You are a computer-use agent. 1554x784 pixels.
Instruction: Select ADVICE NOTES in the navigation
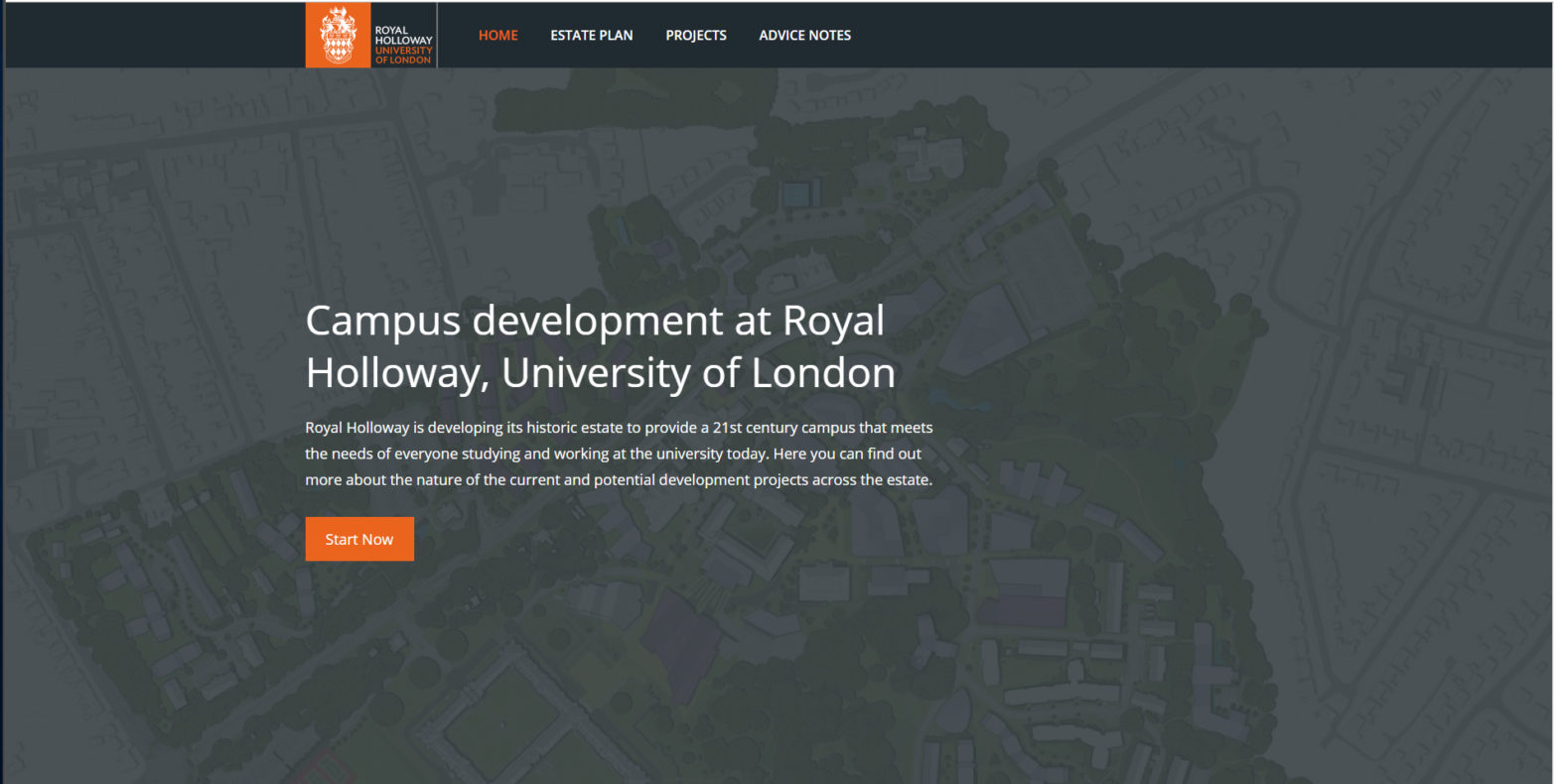(805, 35)
